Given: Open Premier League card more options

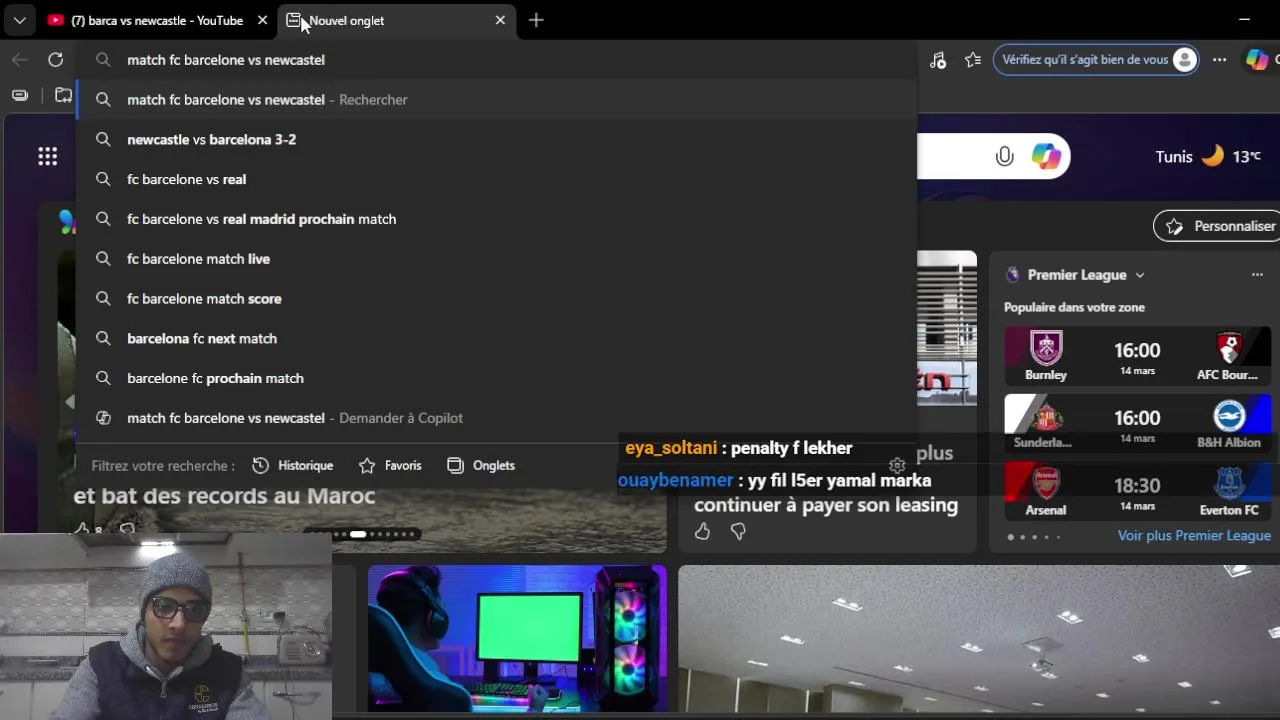Looking at the screenshot, I should point(1257,275).
